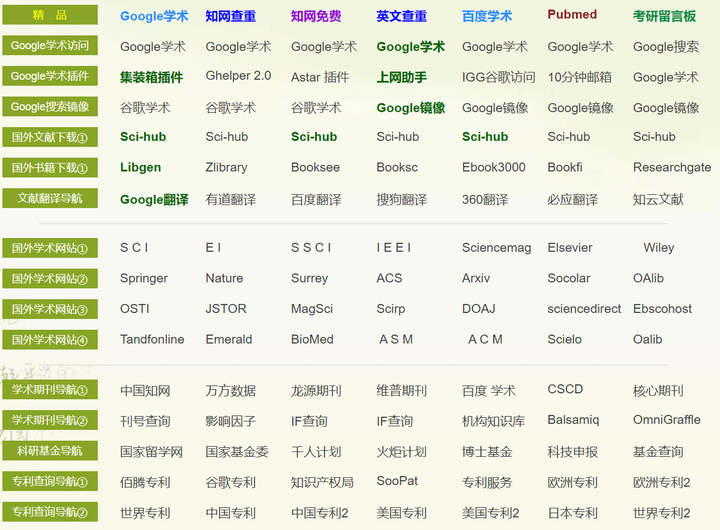720x530 pixels.
Task: Click the Nature link
Action: 224,278
